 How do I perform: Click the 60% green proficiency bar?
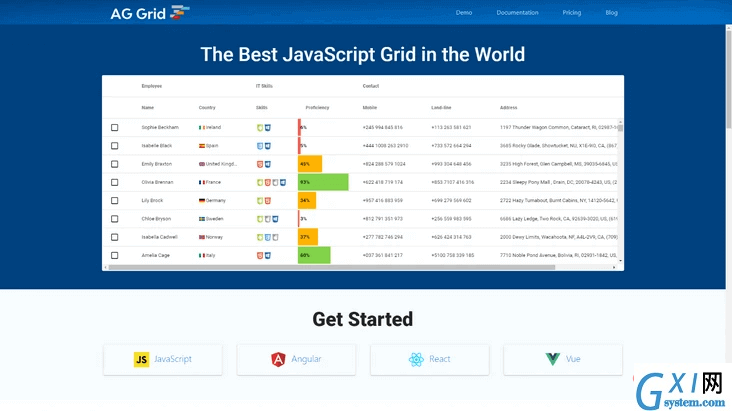pyautogui.click(x=314, y=255)
